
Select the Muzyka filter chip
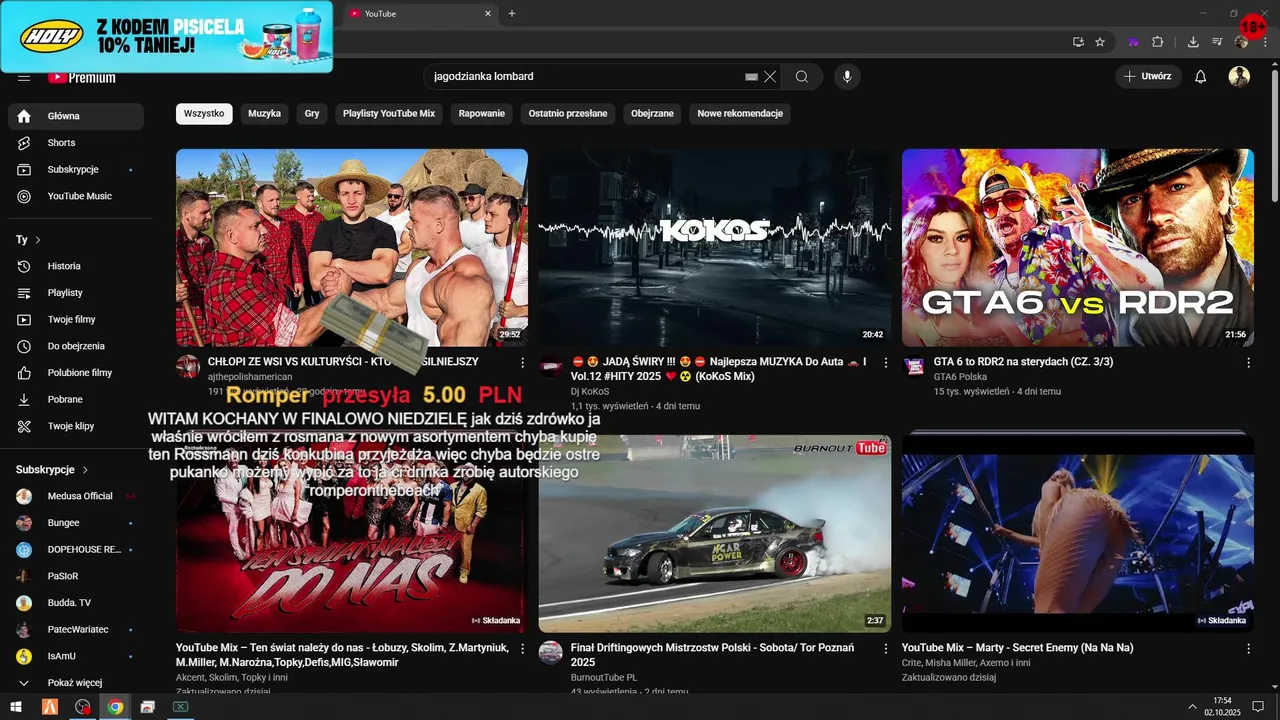tap(265, 114)
